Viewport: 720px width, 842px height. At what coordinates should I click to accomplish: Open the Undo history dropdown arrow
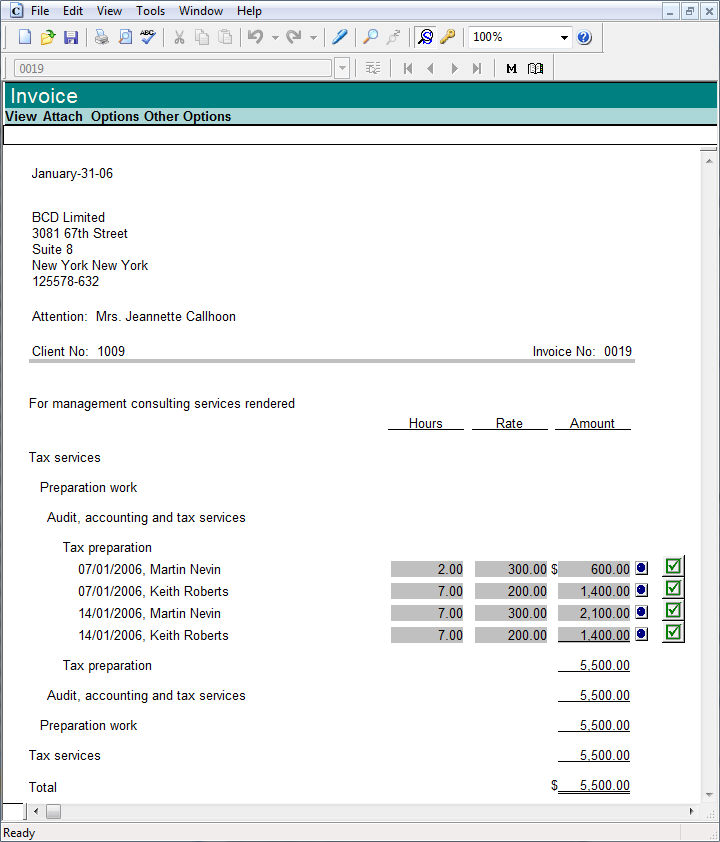275,37
